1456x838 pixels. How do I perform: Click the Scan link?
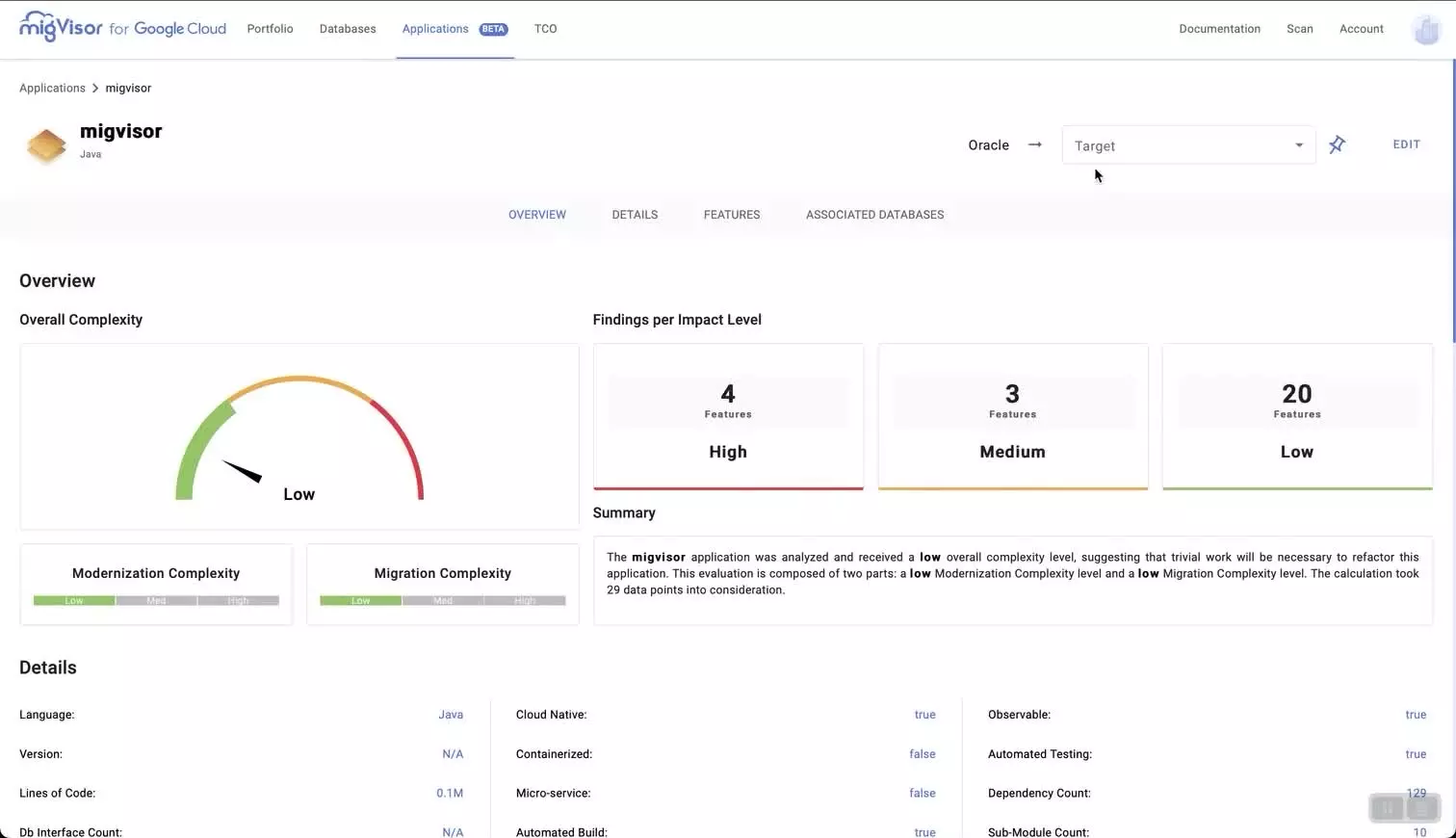tap(1300, 29)
